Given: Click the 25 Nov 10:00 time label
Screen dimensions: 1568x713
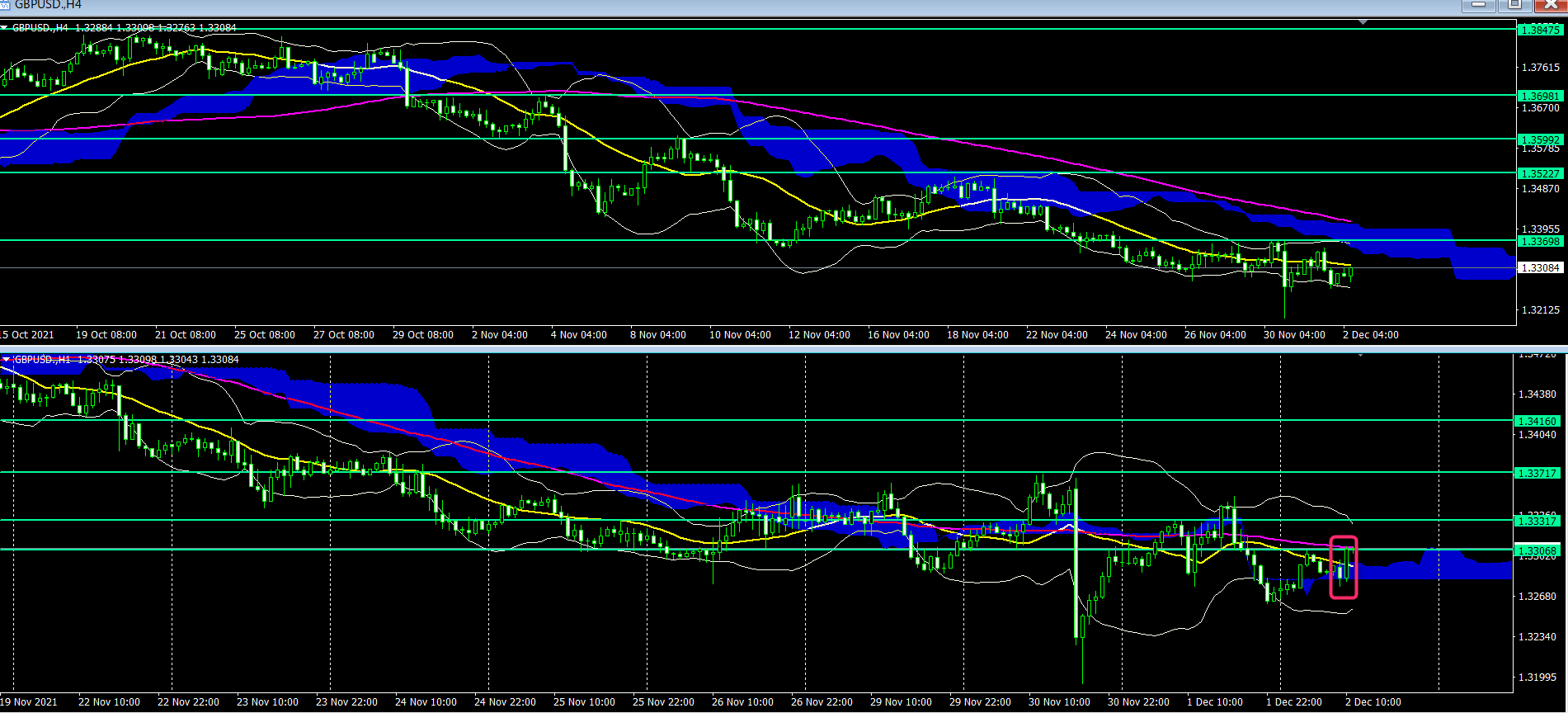Looking at the screenshot, I should (x=584, y=702).
